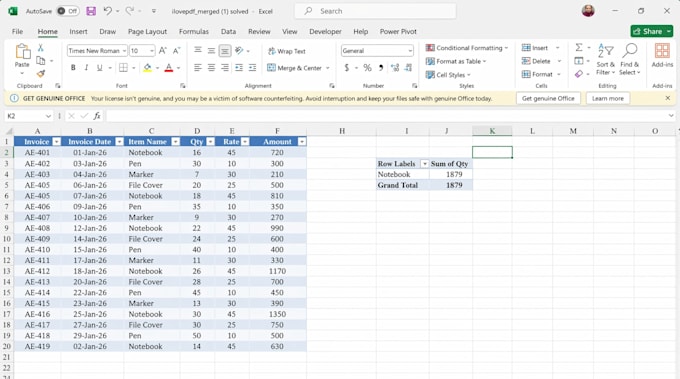Open the General number format dropdown
The width and height of the screenshot is (680, 379).
[x=410, y=51]
